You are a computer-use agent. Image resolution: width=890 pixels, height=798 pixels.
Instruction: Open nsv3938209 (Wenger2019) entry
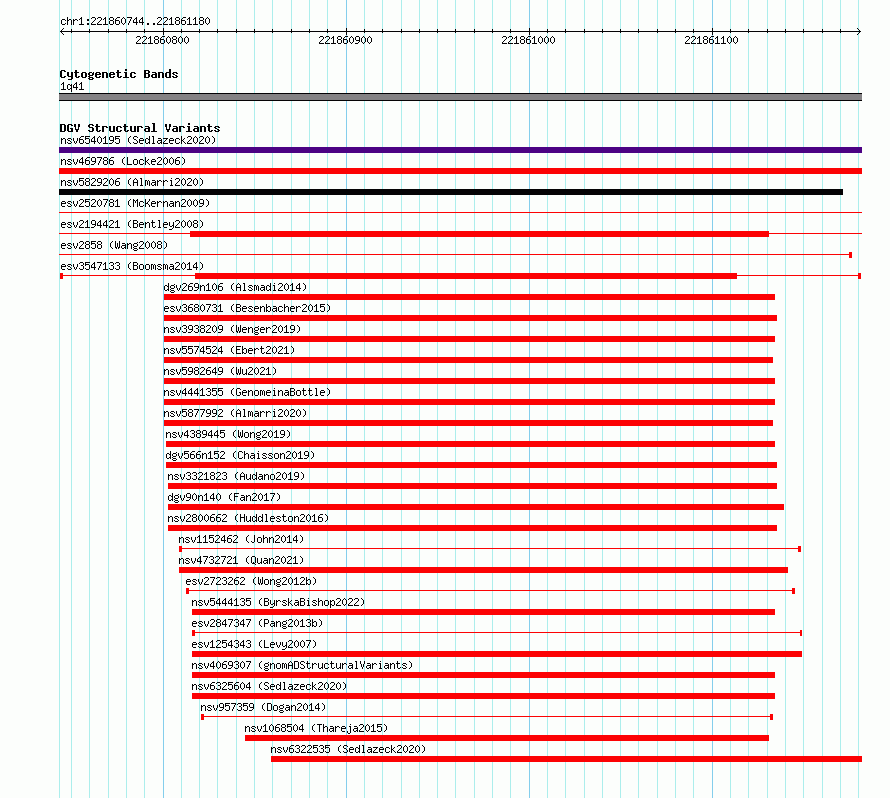[x=232, y=329]
